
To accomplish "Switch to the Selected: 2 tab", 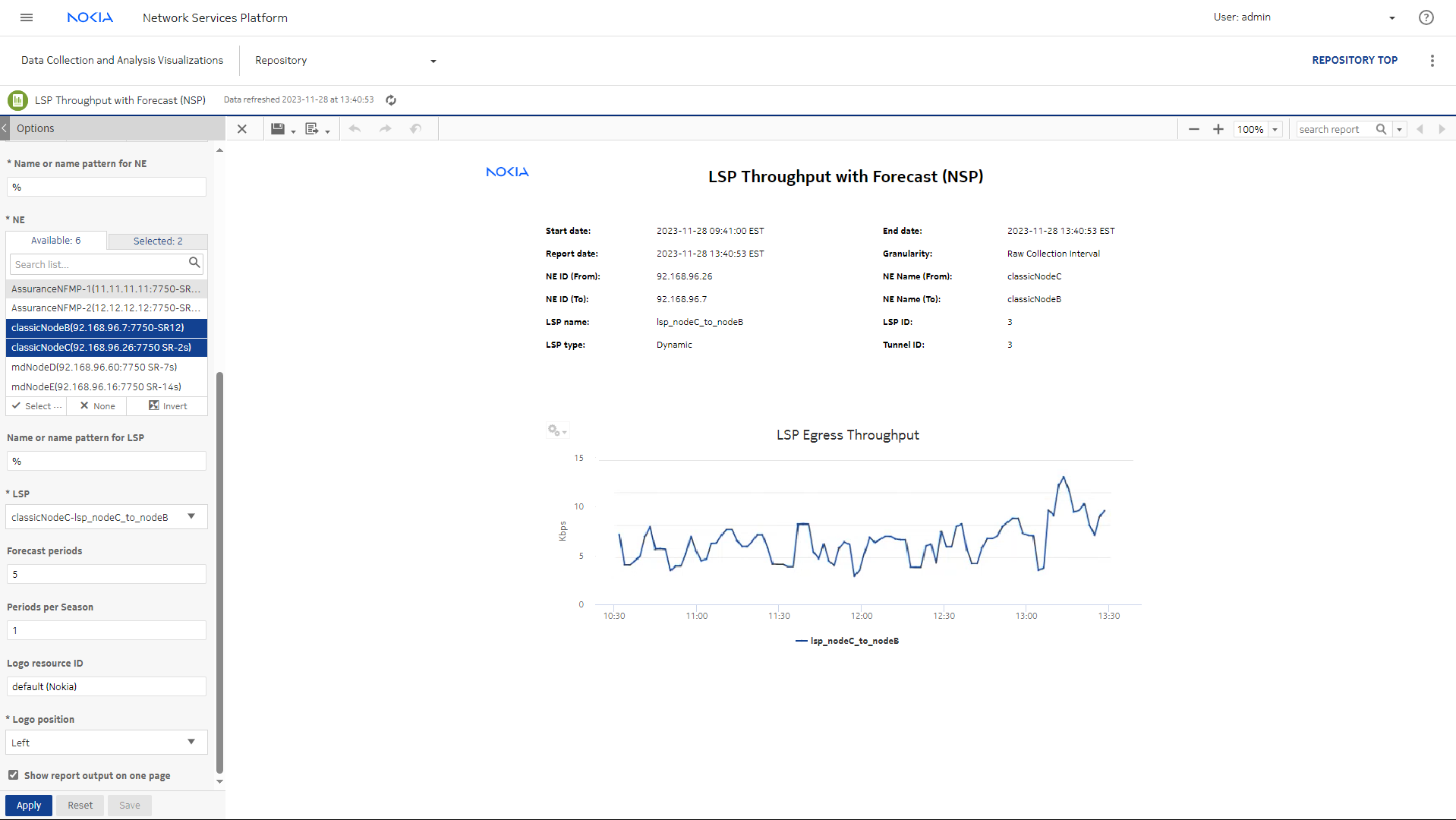I will point(158,241).
